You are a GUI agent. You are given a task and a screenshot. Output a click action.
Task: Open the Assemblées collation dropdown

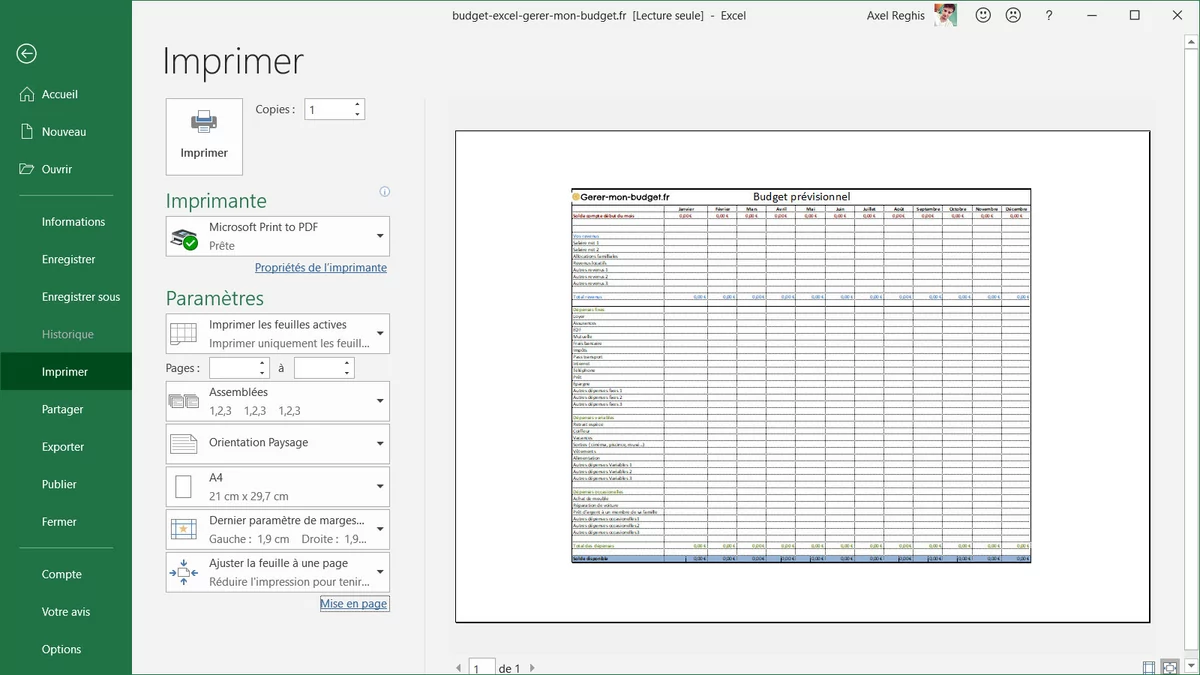[x=380, y=401]
